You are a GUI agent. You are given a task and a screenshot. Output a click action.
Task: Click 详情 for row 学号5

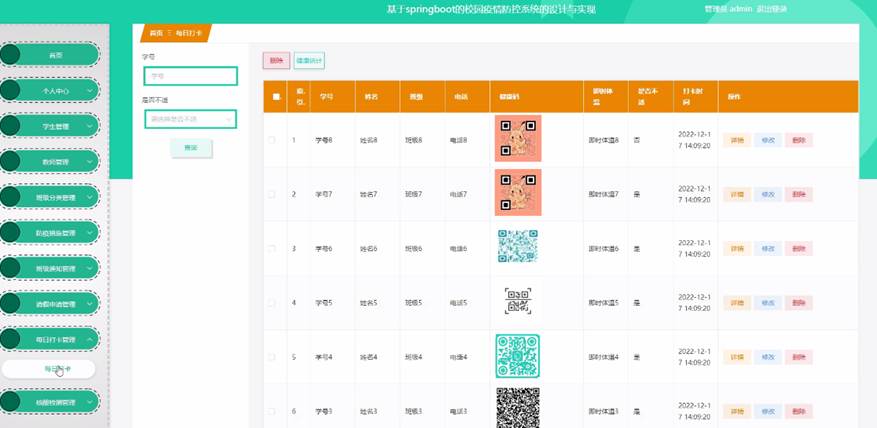(x=737, y=303)
